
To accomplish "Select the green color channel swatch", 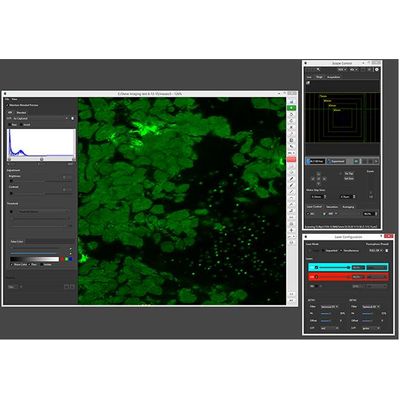I will pos(66,259).
